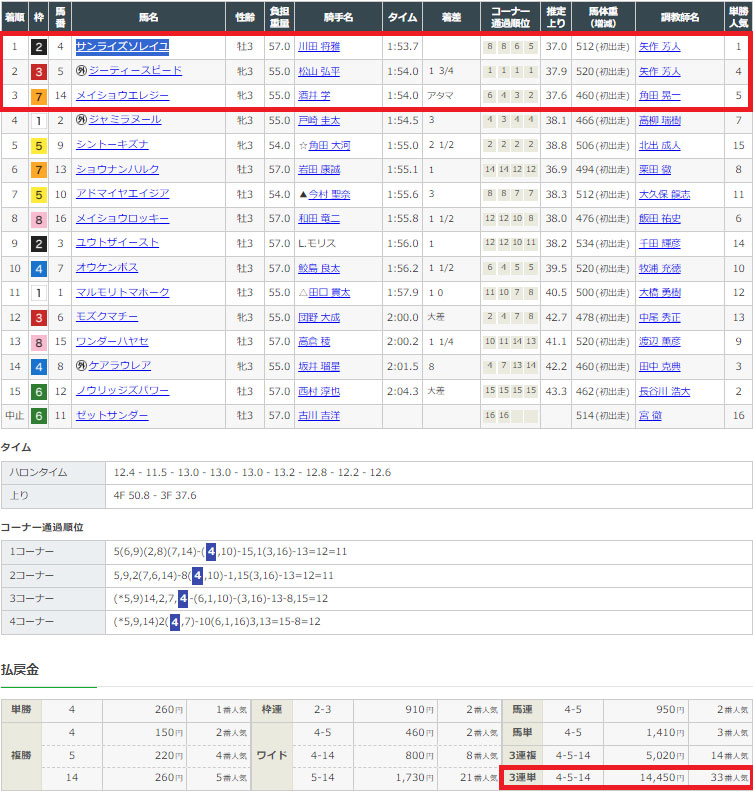Click blue frame badge 4 for オウケンボス

pos(37,268)
